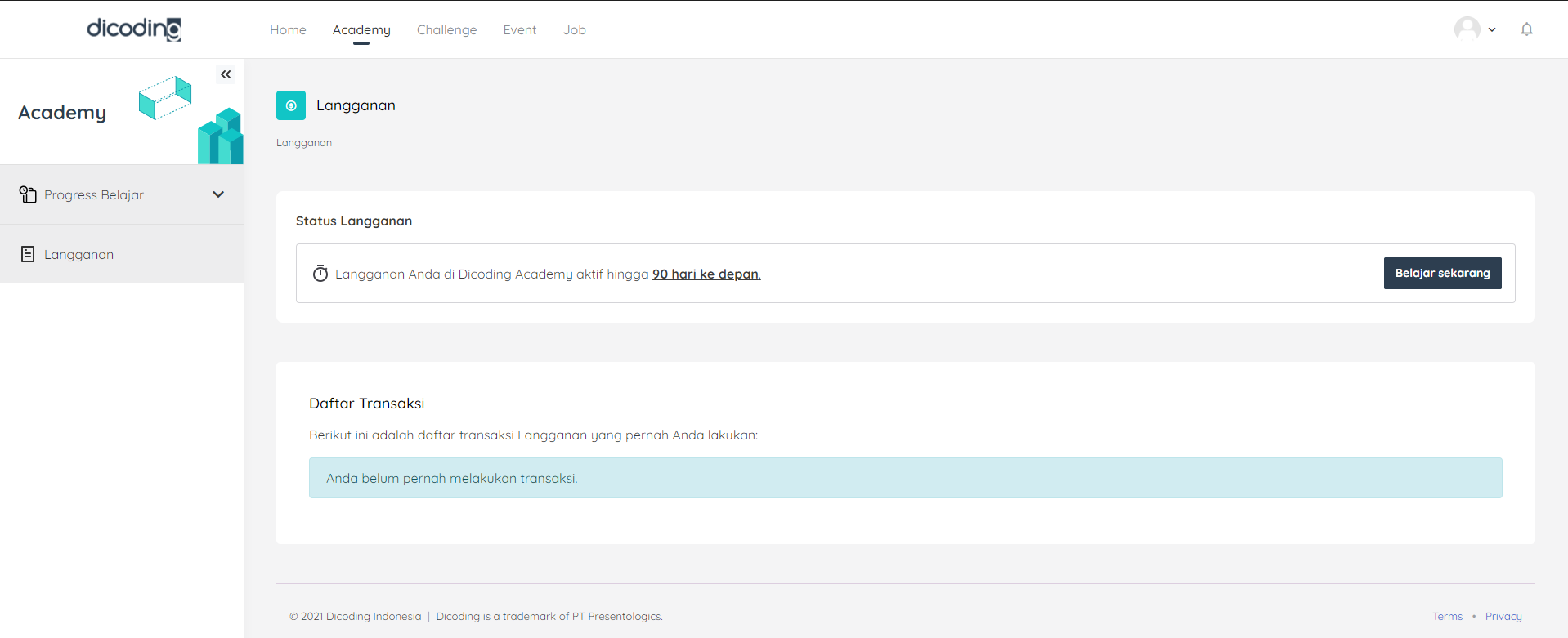This screenshot has height=638, width=1568.
Task: Open the Privacy footer link
Action: 1503,617
